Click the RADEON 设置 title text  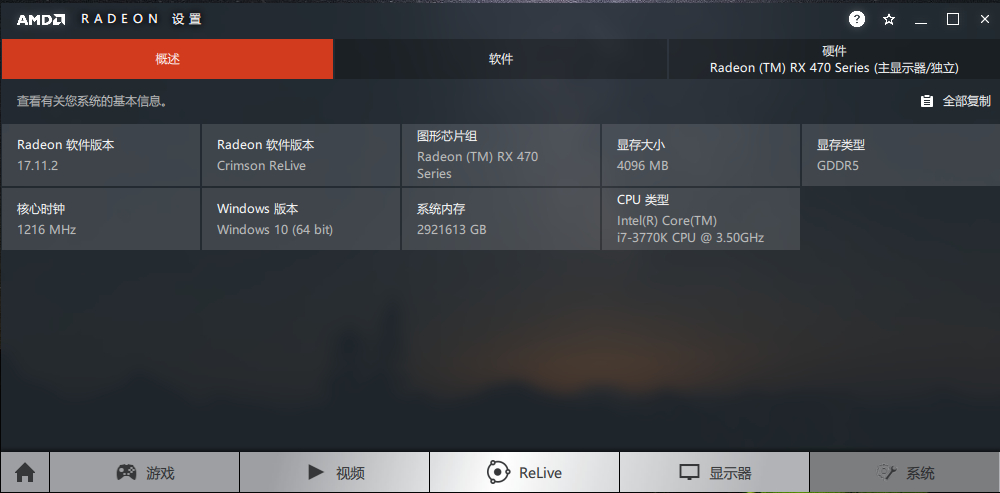pyautogui.click(x=142, y=19)
